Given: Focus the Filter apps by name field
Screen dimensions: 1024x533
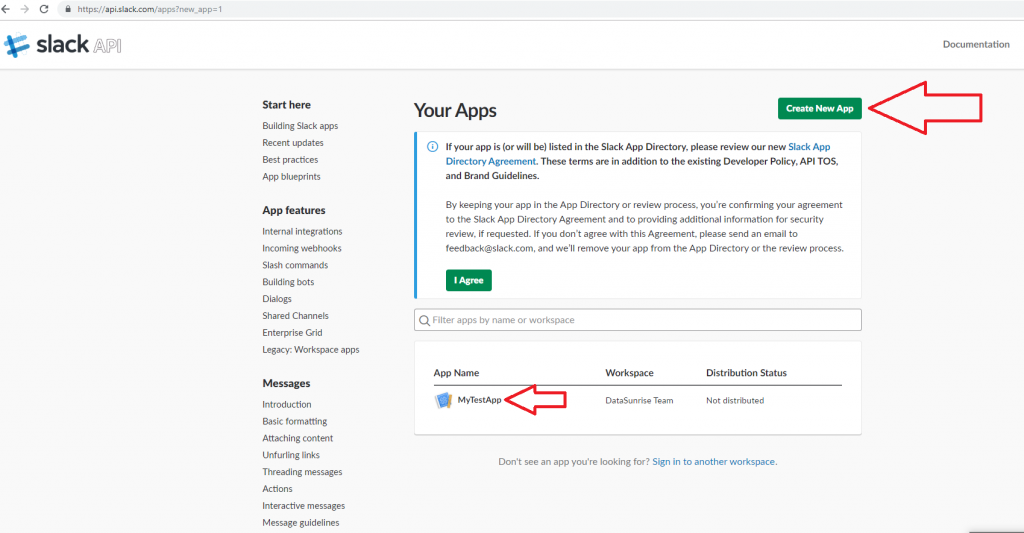Looking at the screenshot, I should pos(637,320).
